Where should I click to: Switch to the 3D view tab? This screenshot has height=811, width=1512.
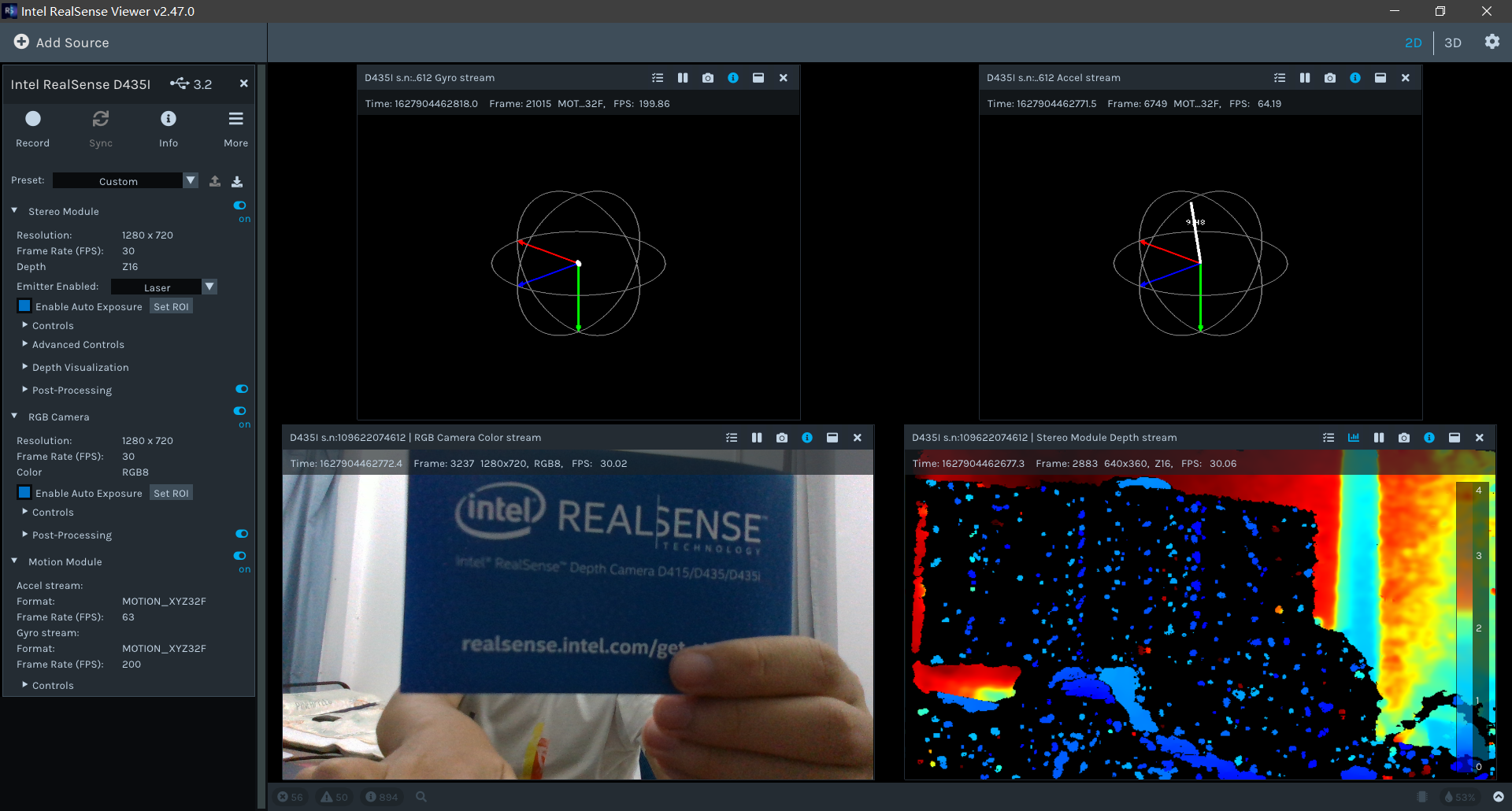pyautogui.click(x=1452, y=43)
